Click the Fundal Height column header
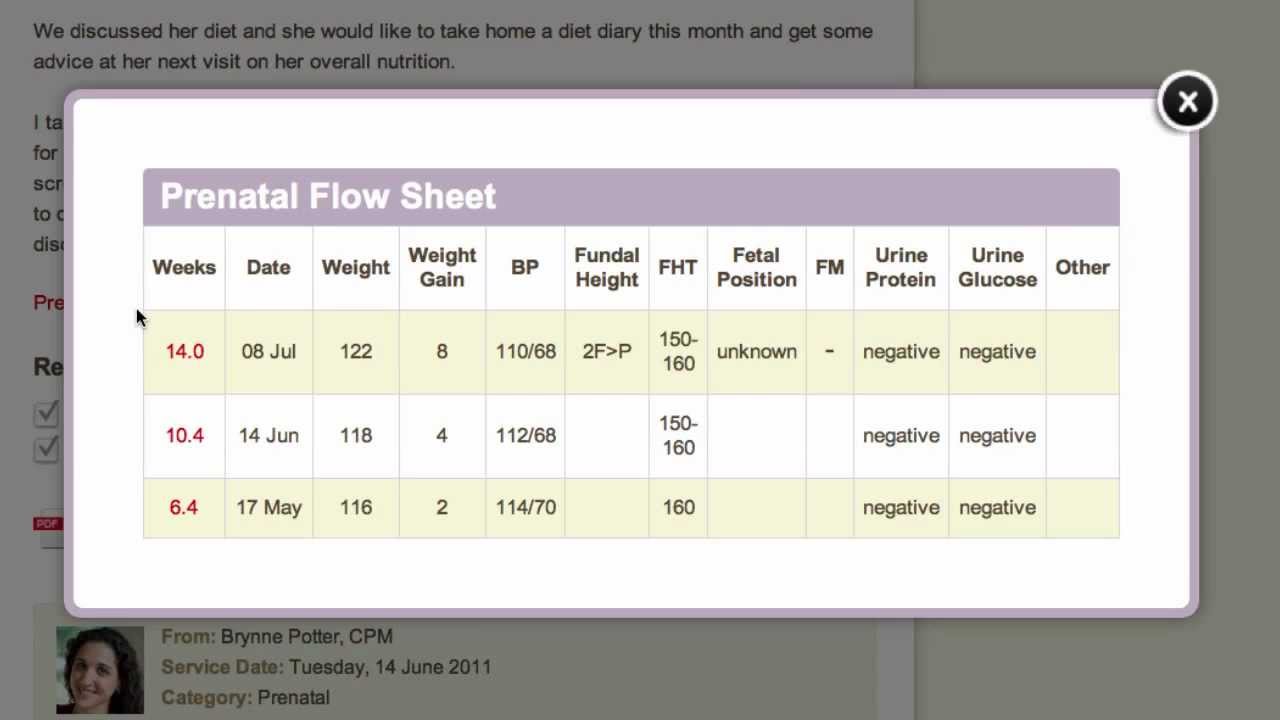This screenshot has height=720, width=1280. click(606, 268)
